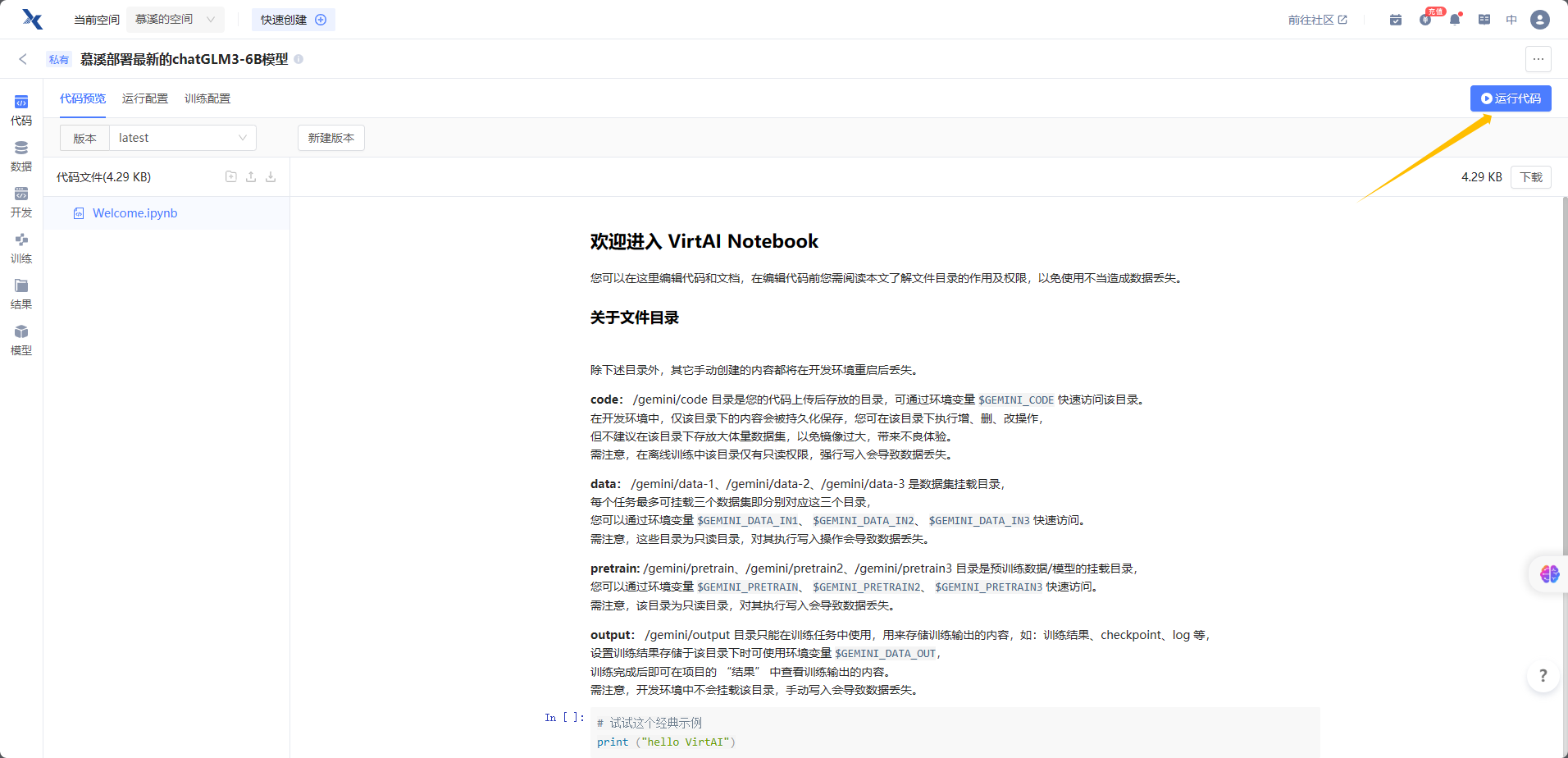The image size is (1568, 758).
Task: Open the notification bell
Action: (1455, 20)
